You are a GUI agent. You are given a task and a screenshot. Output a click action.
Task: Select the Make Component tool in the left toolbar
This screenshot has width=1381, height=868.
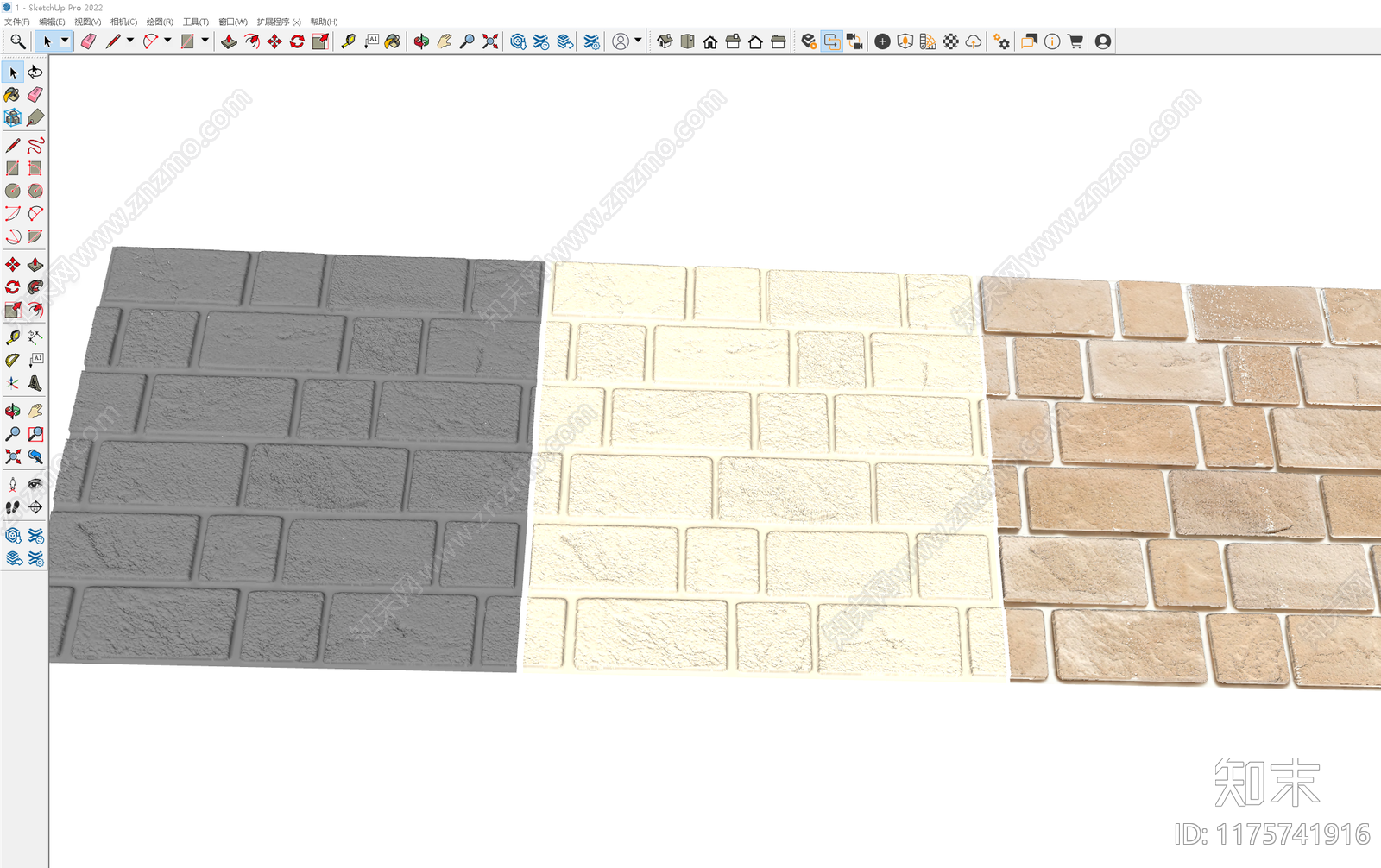pos(13,117)
